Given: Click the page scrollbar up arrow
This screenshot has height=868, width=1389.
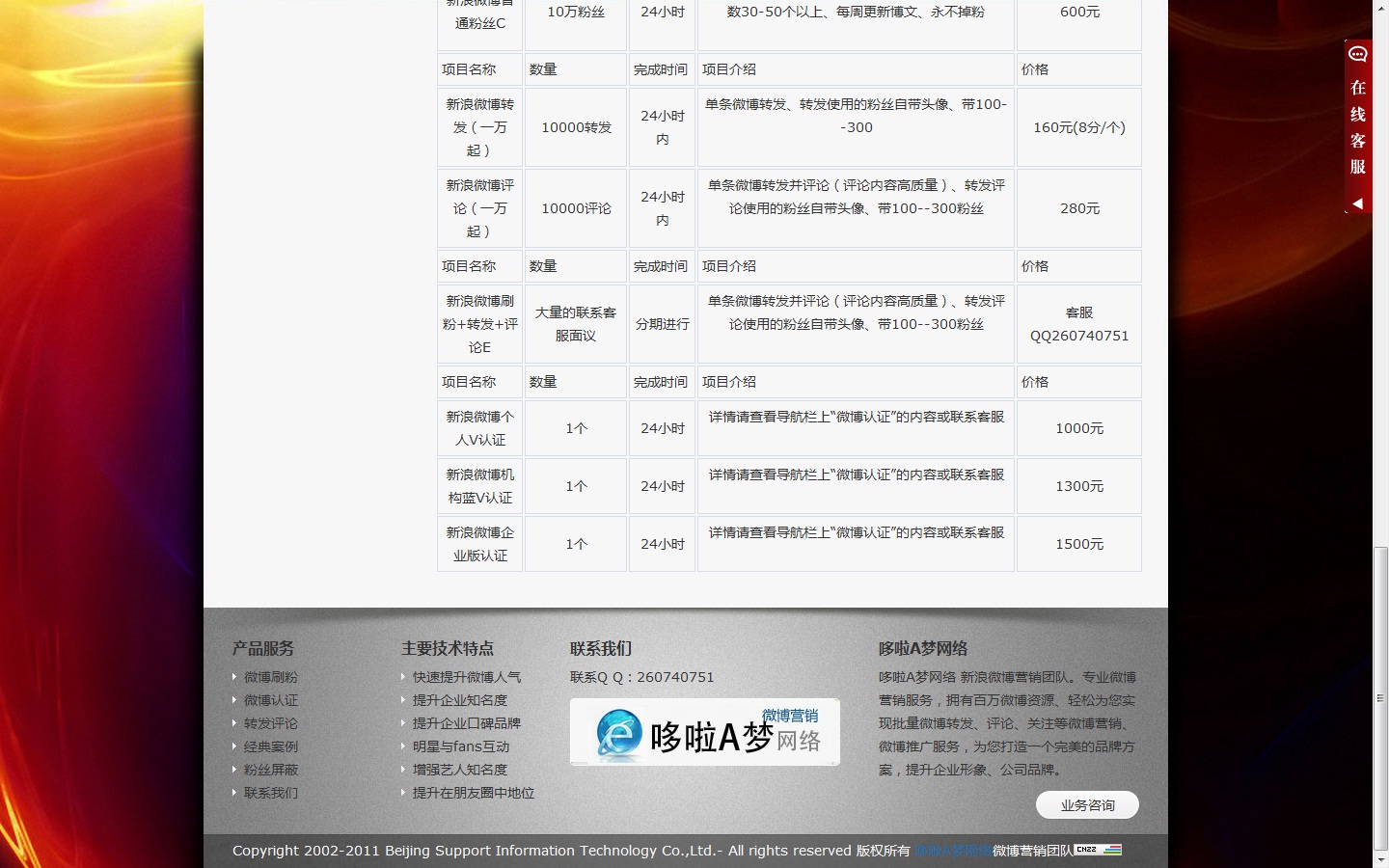Looking at the screenshot, I should click(1381, 9).
